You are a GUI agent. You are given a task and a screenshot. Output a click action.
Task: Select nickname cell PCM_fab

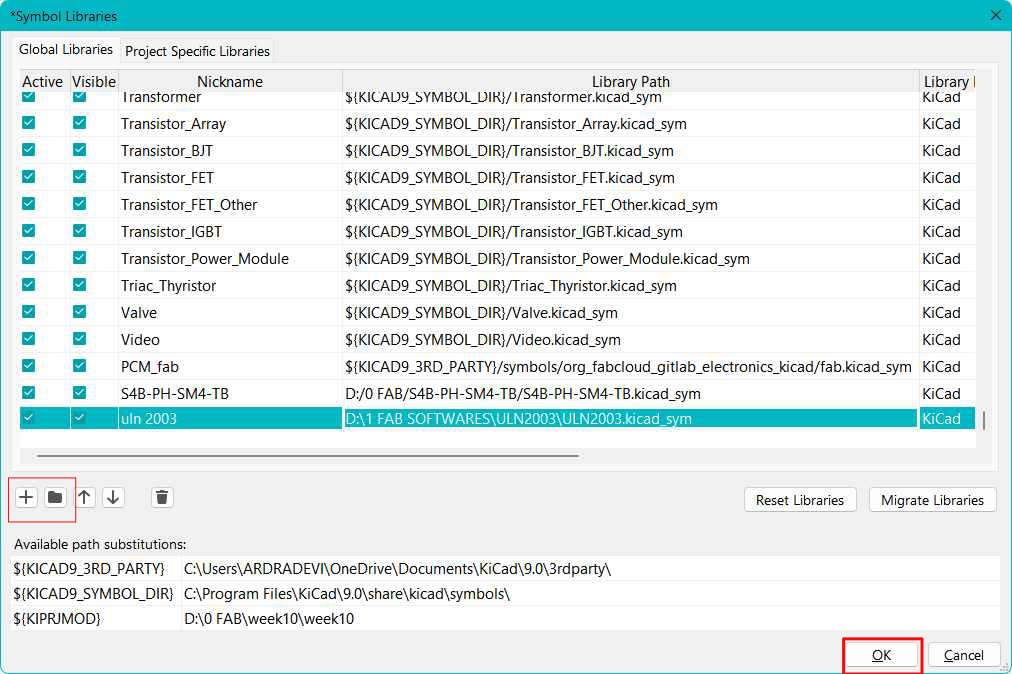click(x=230, y=367)
